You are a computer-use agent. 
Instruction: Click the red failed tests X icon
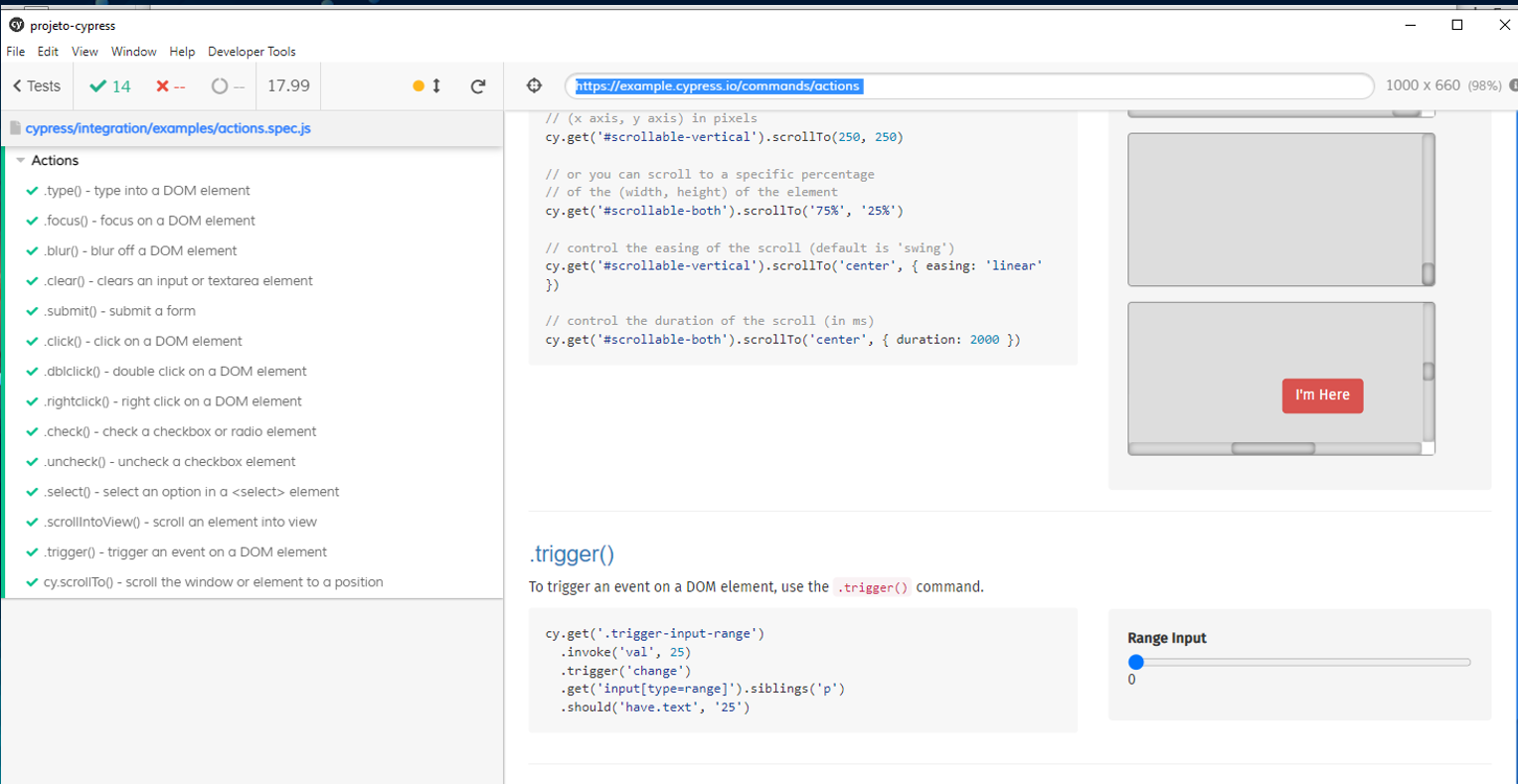(x=161, y=85)
